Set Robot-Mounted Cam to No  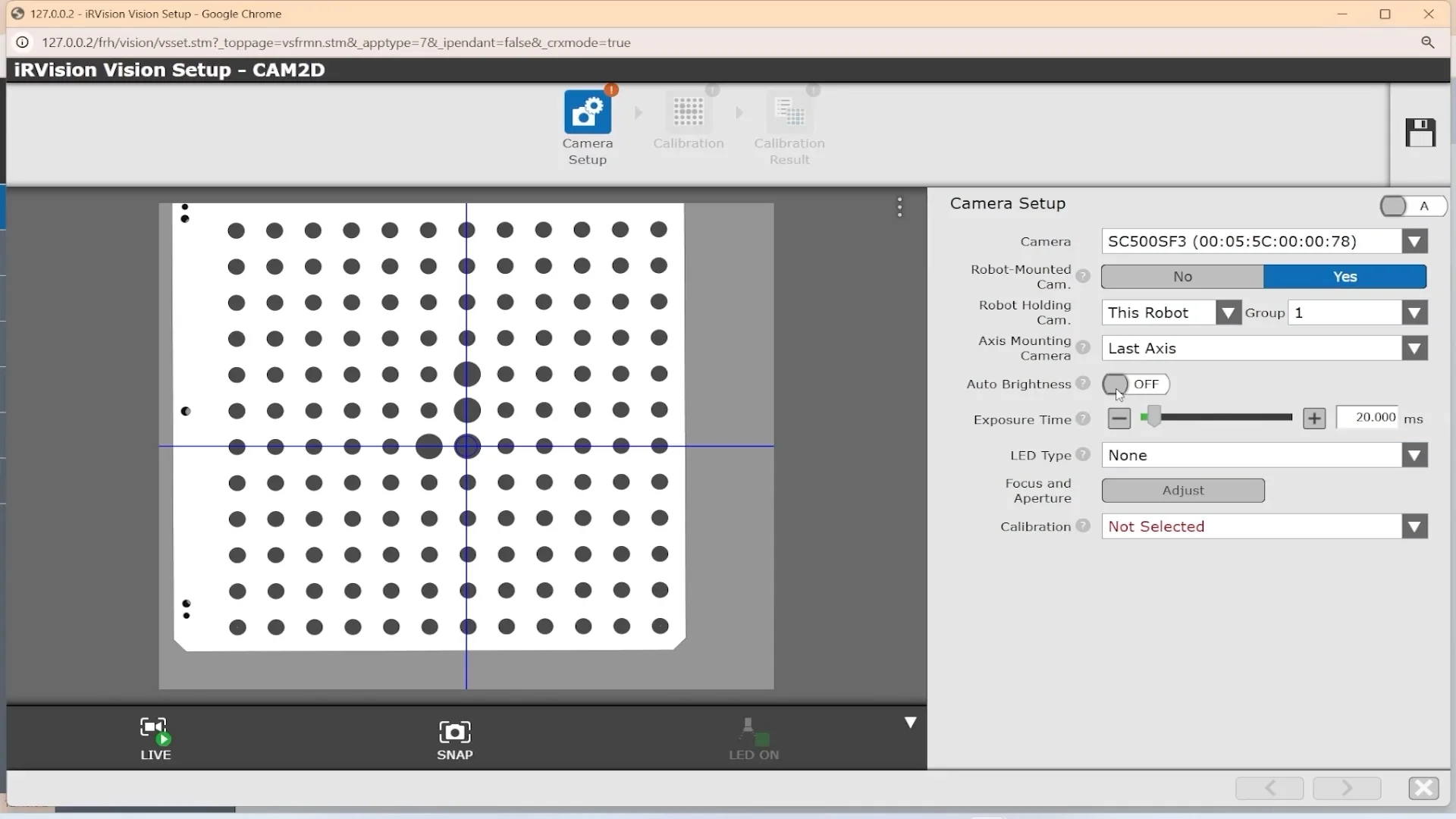point(1181,276)
